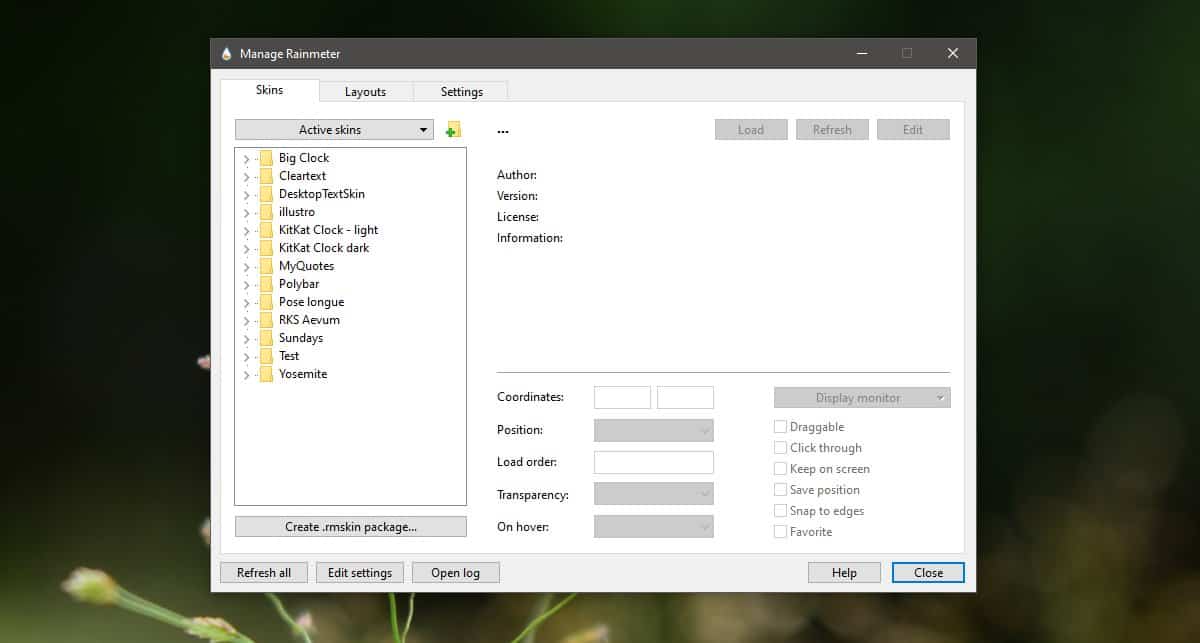
Task: Select the Pose longue tree label
Action: [311, 302]
